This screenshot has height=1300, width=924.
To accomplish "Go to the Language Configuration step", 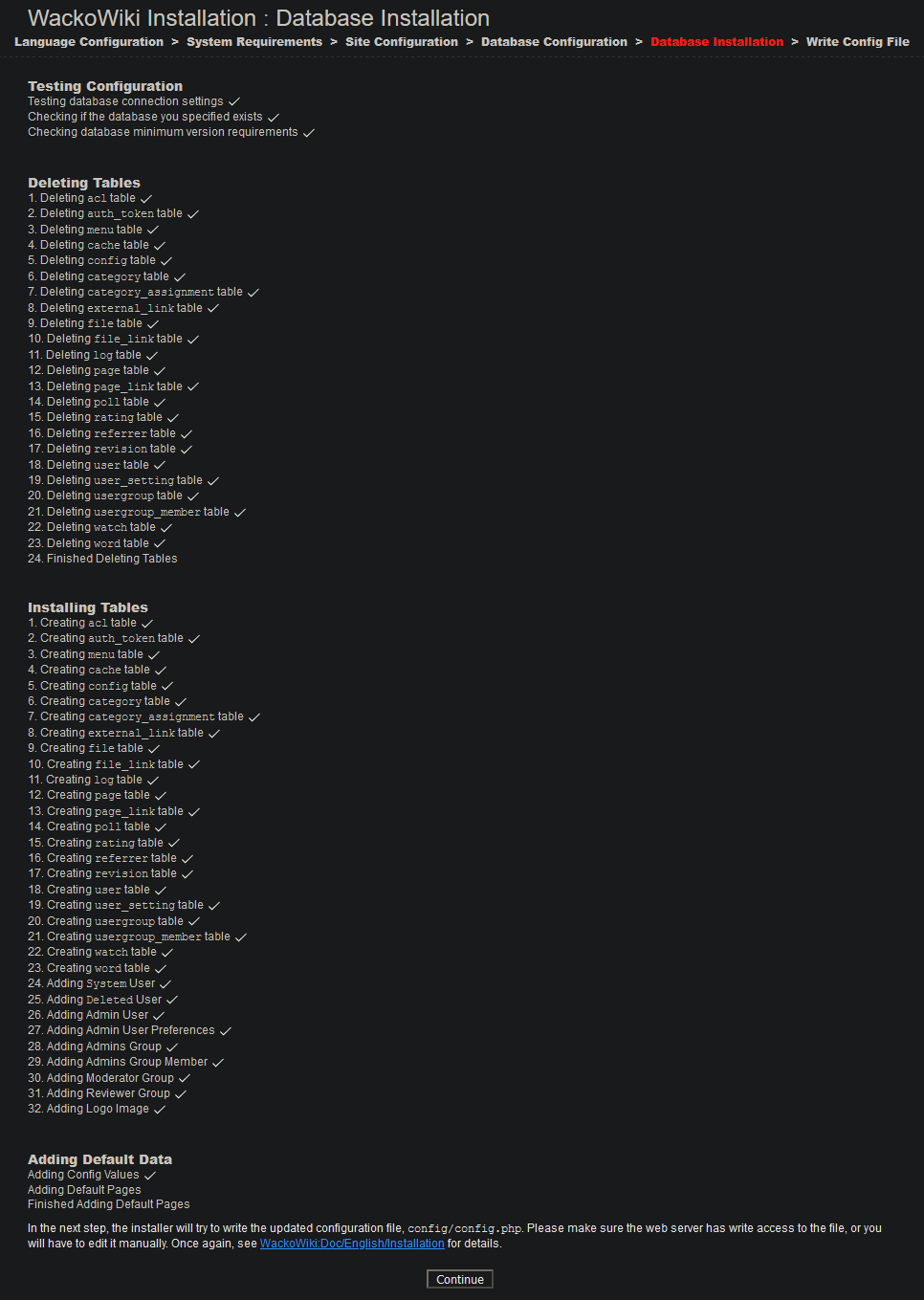I will pos(89,42).
